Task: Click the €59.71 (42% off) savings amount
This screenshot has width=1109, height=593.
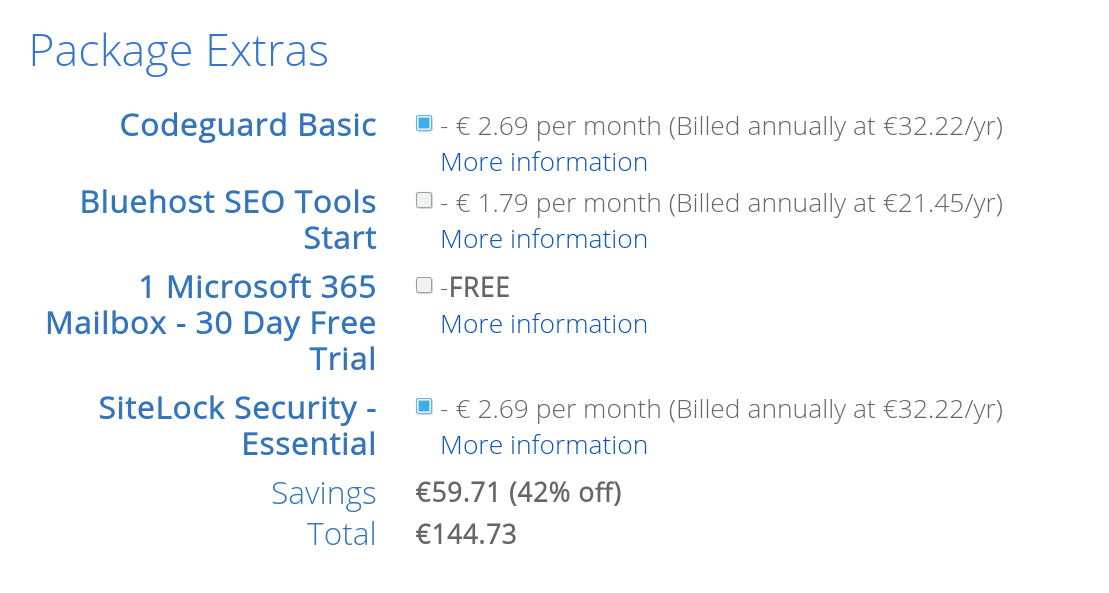Action: point(518,492)
